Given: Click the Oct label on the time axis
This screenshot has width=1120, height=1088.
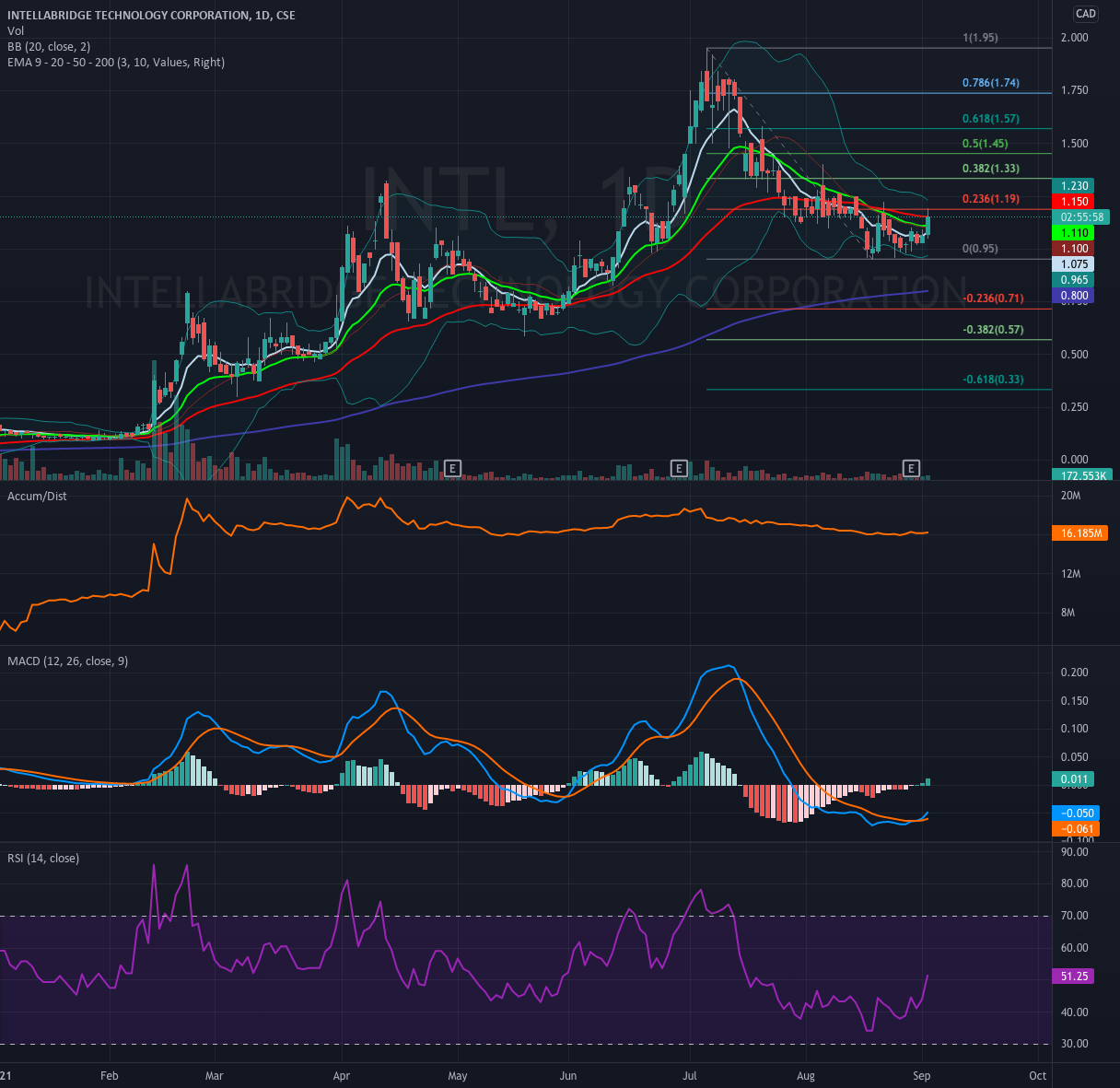Looking at the screenshot, I should pyautogui.click(x=1038, y=1076).
